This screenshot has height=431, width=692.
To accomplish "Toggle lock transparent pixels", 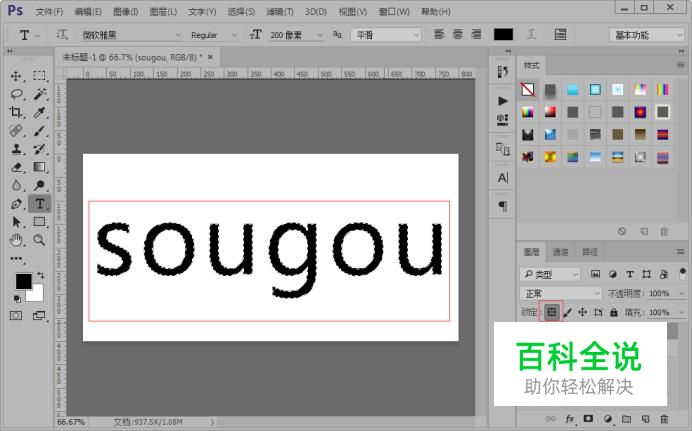I will click(x=551, y=312).
